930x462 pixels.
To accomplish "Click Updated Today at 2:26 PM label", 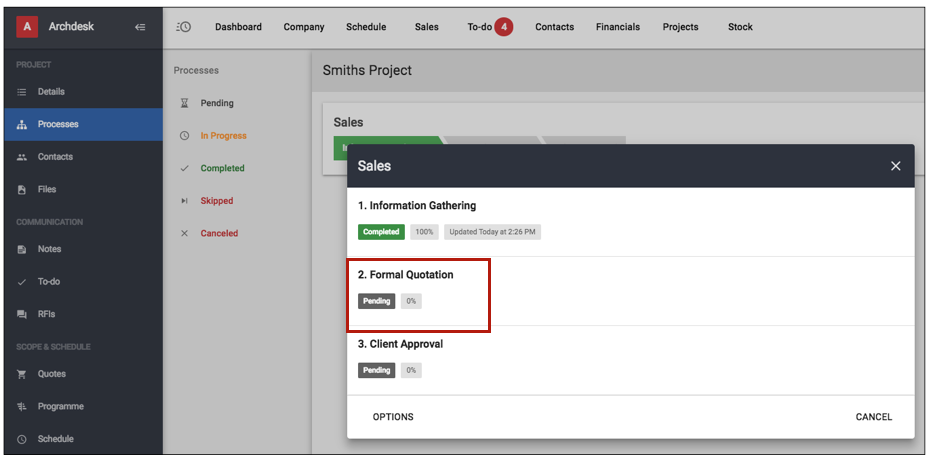I will [492, 232].
